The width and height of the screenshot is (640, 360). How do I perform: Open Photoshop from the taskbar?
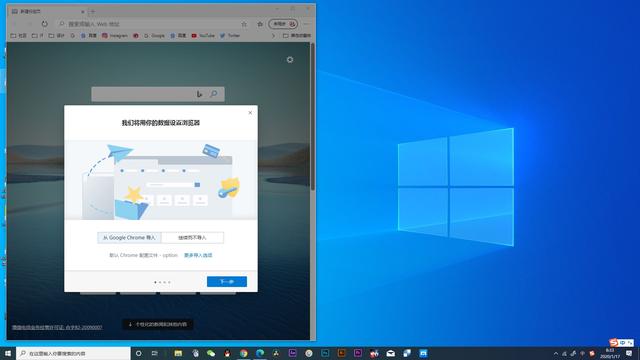pos(325,353)
